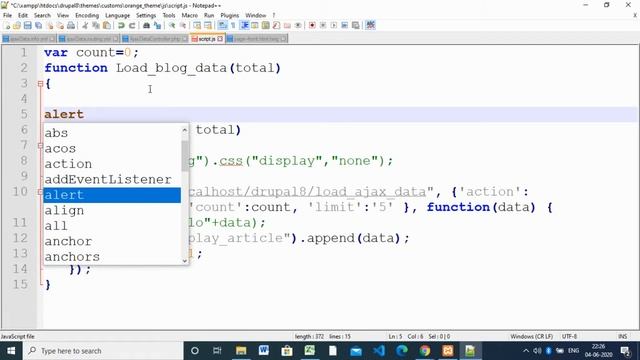Open Find with the binoculars icon
This screenshot has width=640, height=360.
click(146, 25)
